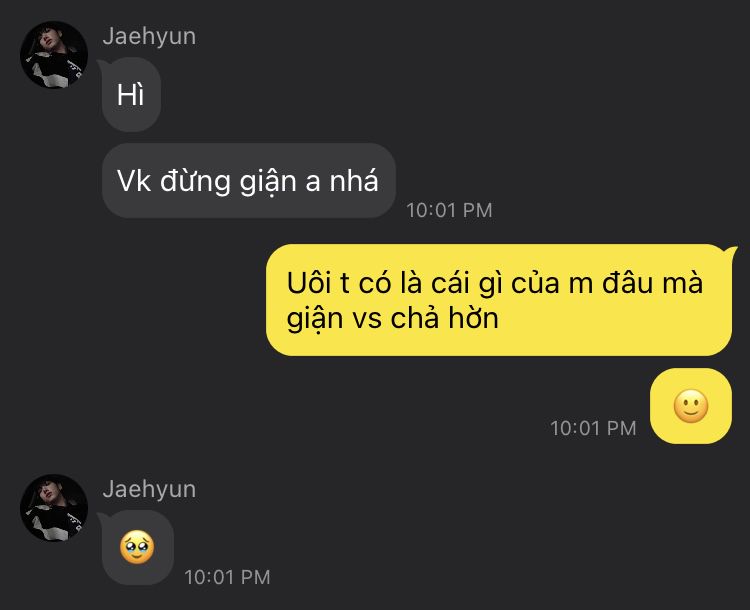Select the yellow "Uôi t có là" message

[x=499, y=300]
